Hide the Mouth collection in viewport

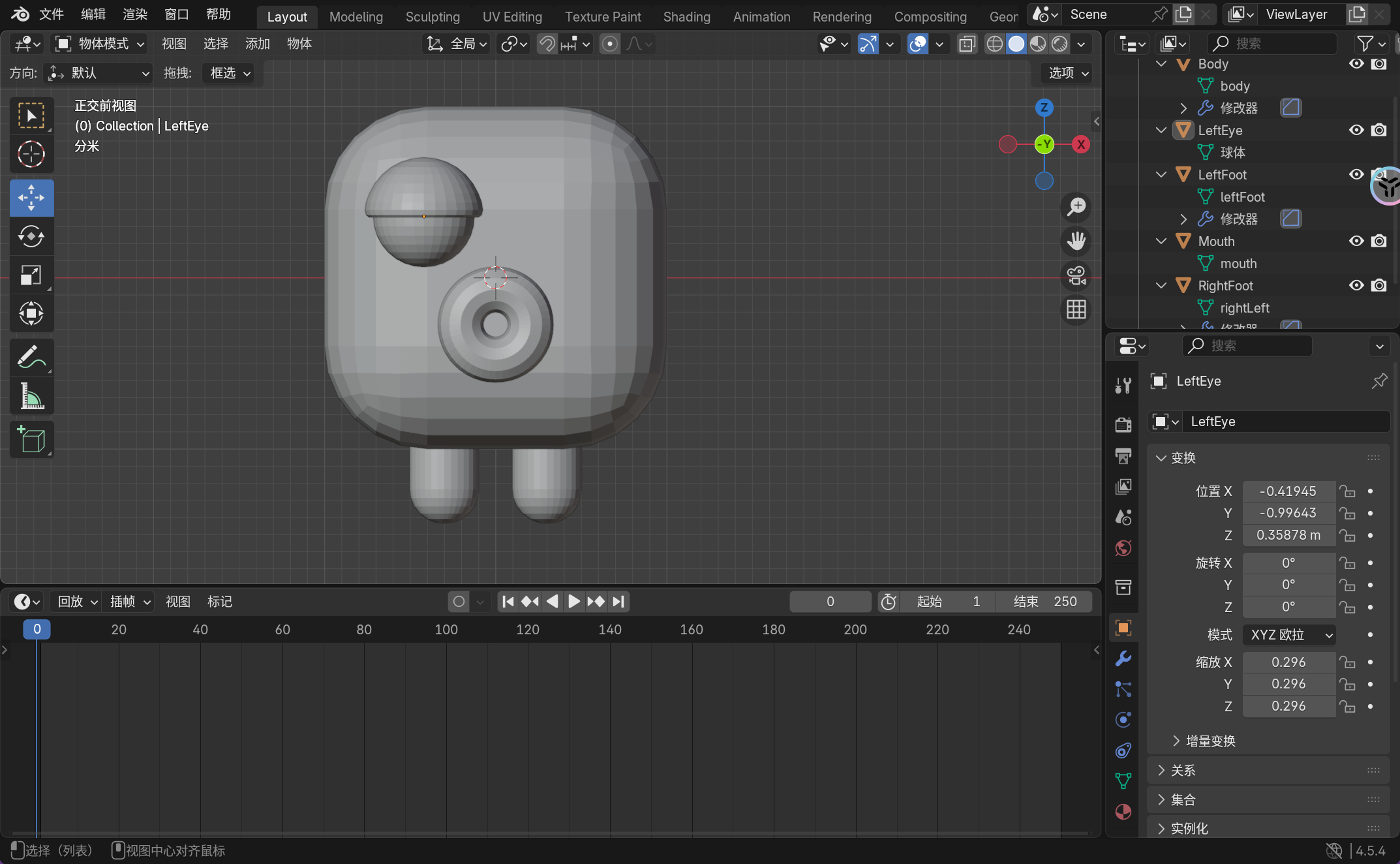(1356, 241)
